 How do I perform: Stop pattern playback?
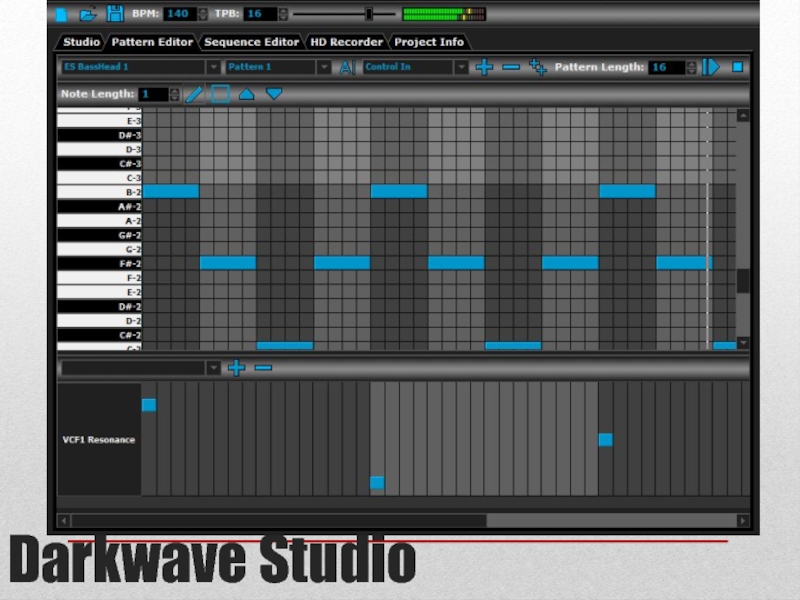pyautogui.click(x=738, y=68)
